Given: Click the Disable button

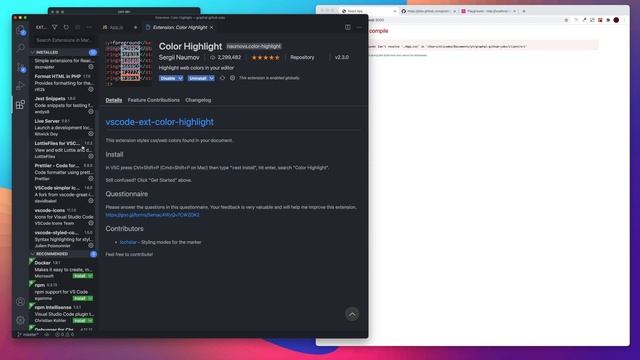Looking at the screenshot, I should (x=168, y=78).
